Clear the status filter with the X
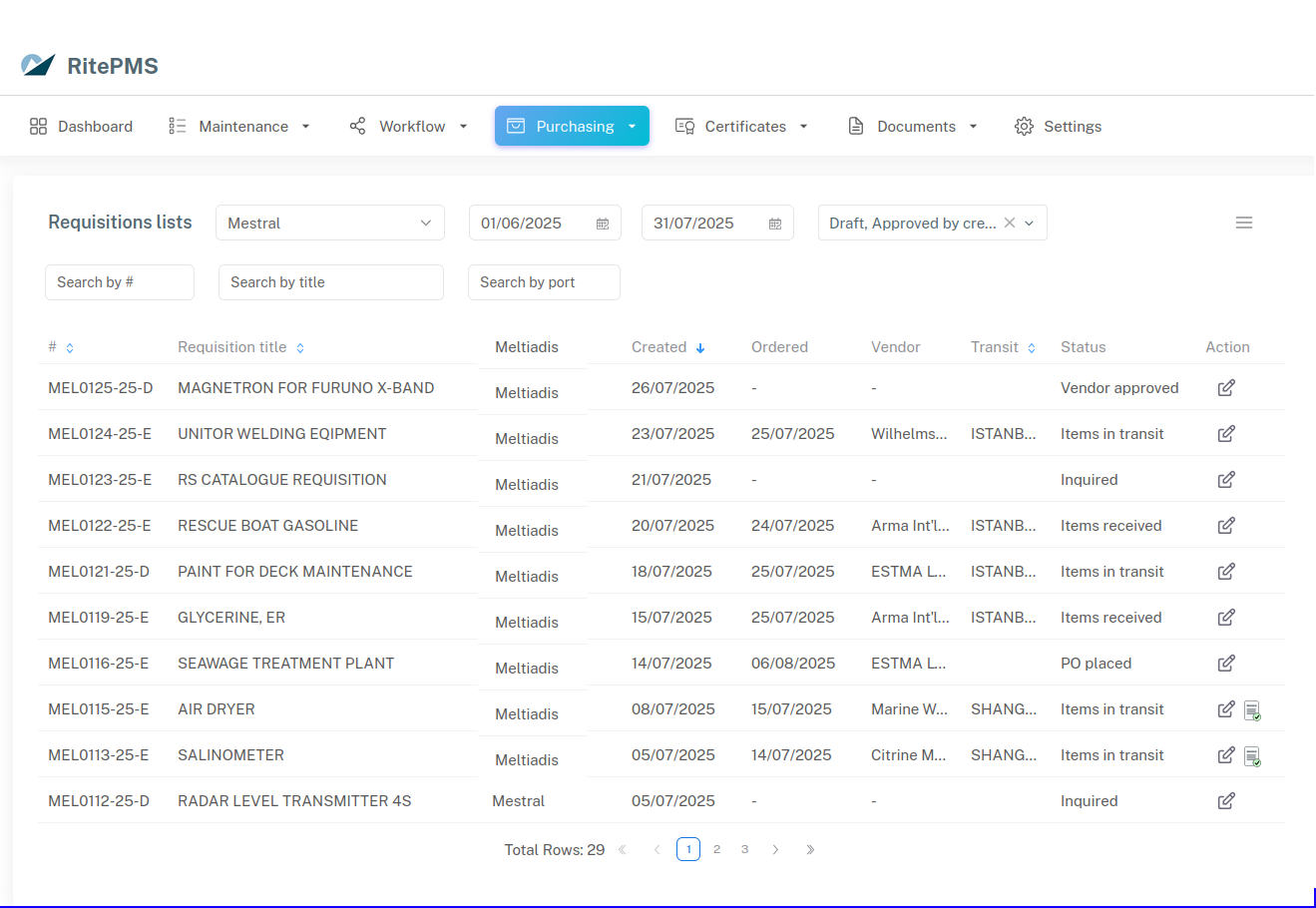Image resolution: width=1316 pixels, height=908 pixels. click(1011, 223)
